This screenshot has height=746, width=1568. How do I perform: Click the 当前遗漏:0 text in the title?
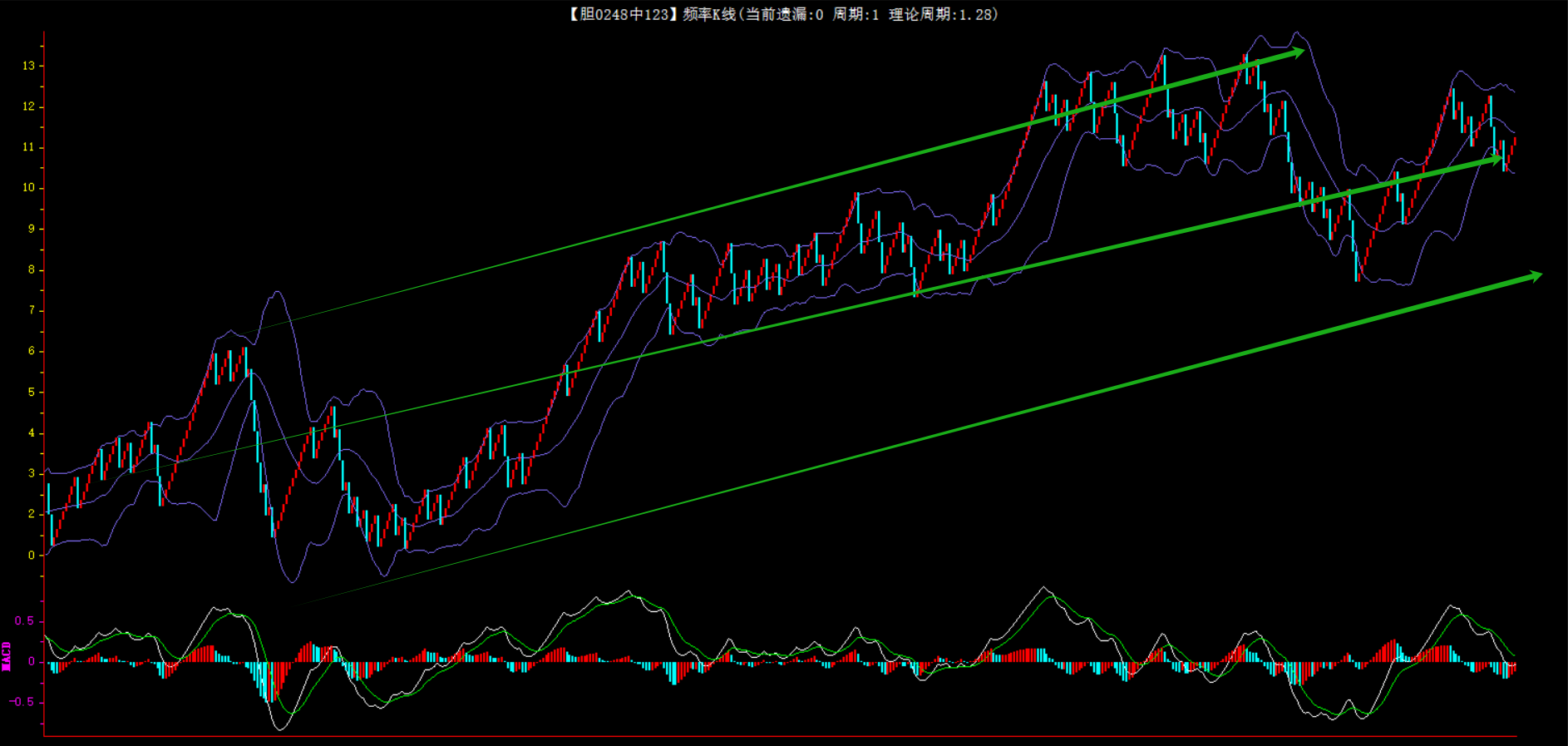784,14
